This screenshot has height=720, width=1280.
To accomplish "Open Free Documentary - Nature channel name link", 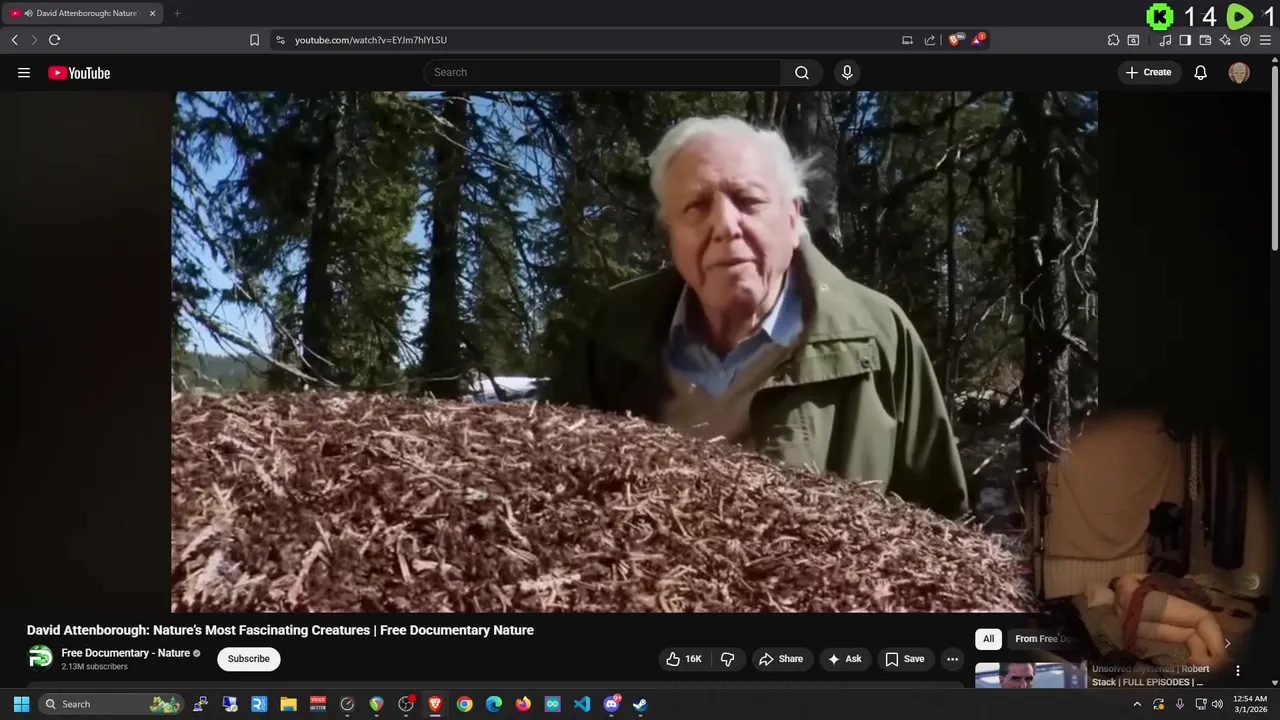I will tap(126, 653).
